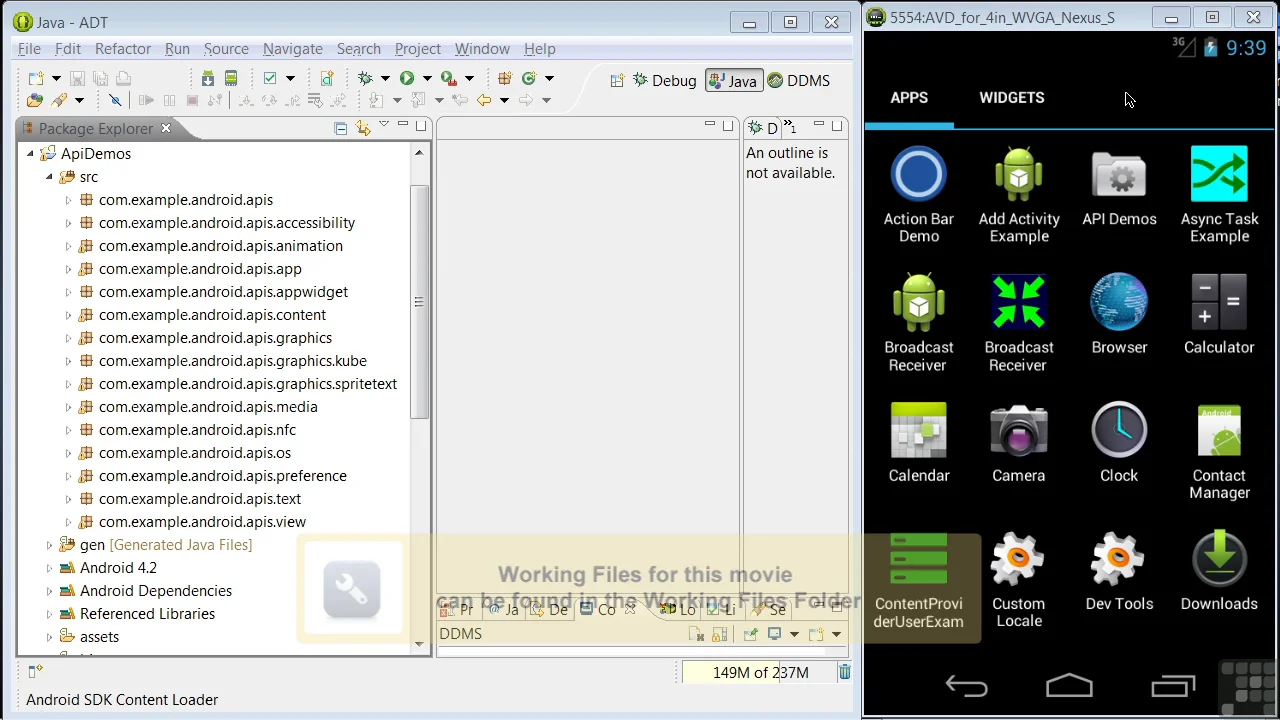Click the New file wizard icon
Image resolution: width=1280 pixels, height=720 pixels.
click(36, 78)
